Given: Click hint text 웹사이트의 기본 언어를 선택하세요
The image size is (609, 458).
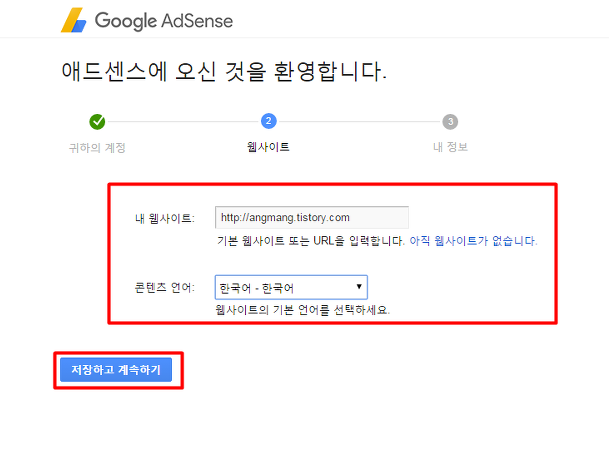Looking at the screenshot, I should [x=303, y=310].
